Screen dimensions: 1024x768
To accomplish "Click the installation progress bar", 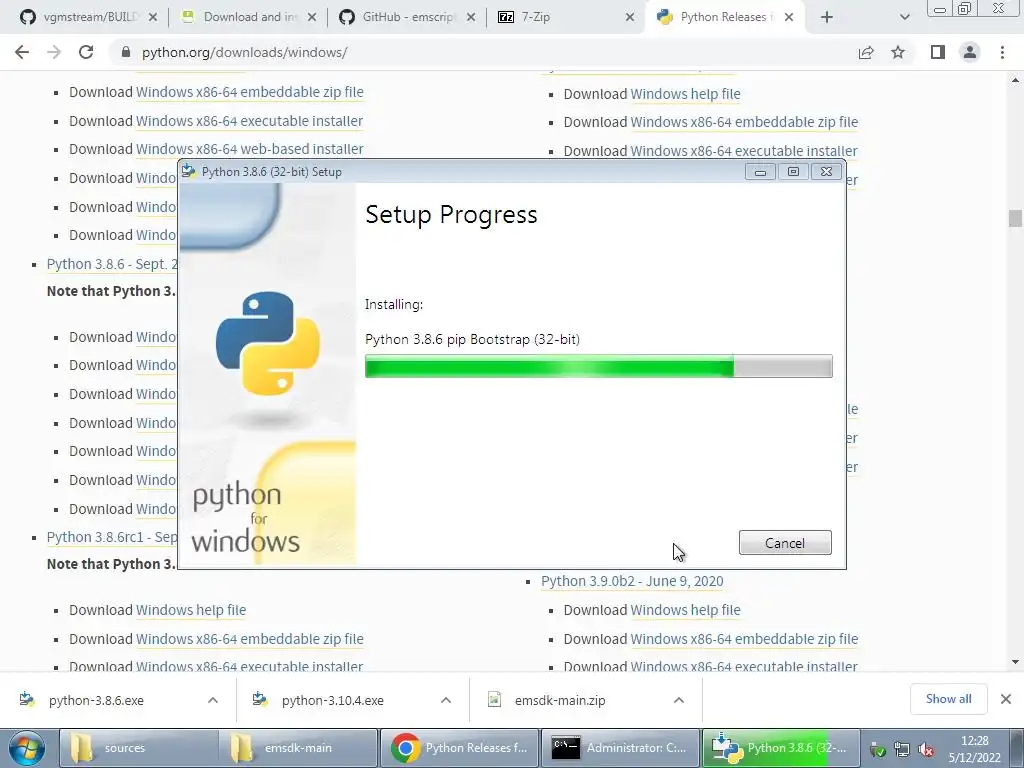I will click(598, 366).
